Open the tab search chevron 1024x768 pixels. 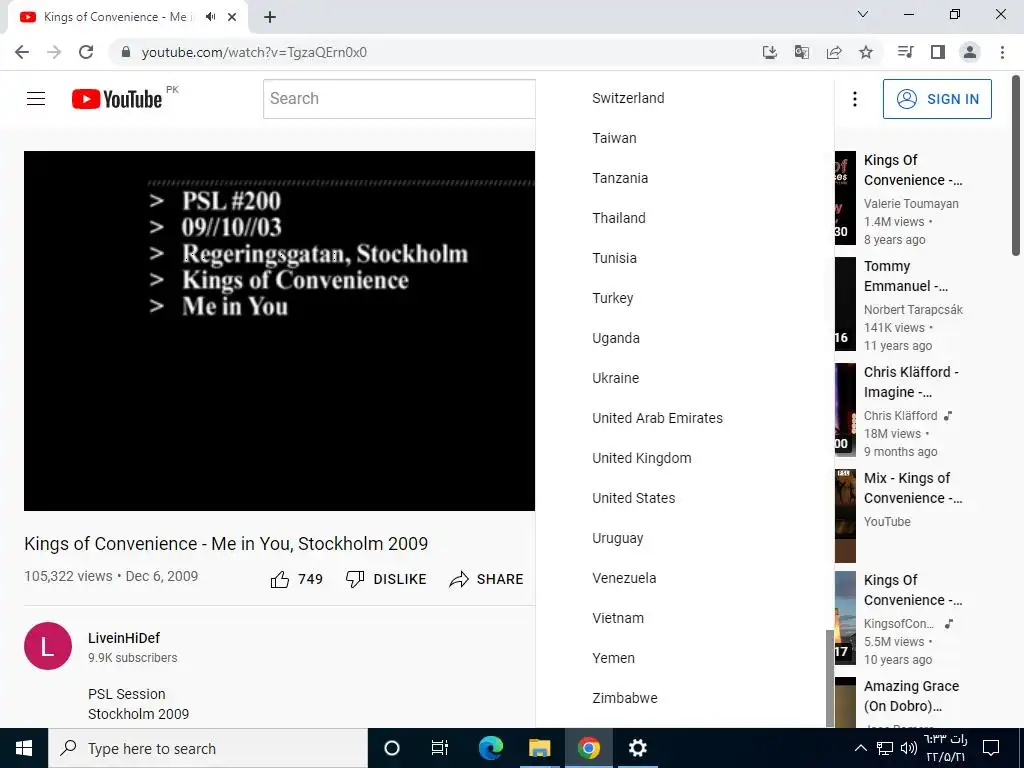[x=863, y=14]
